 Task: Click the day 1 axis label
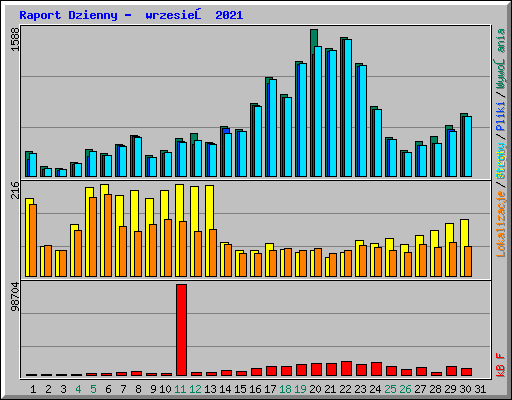pos(33,389)
